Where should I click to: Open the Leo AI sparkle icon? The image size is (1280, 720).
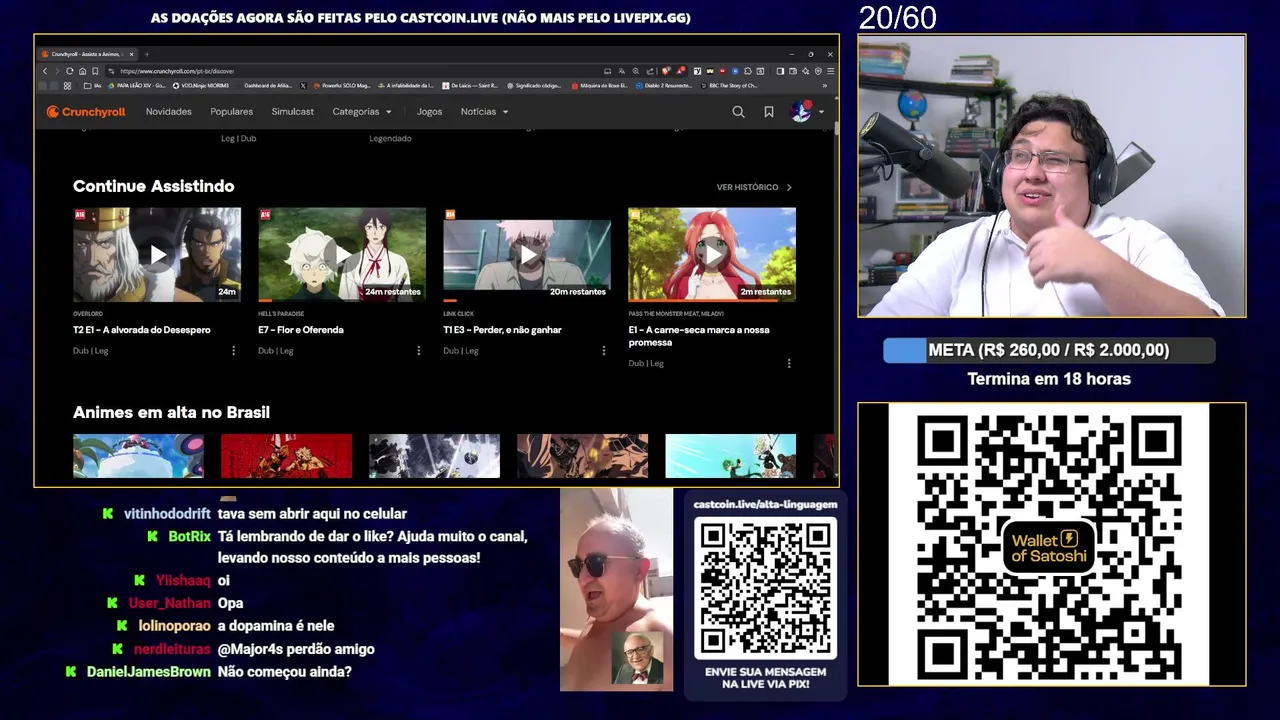pyautogui.click(x=805, y=71)
